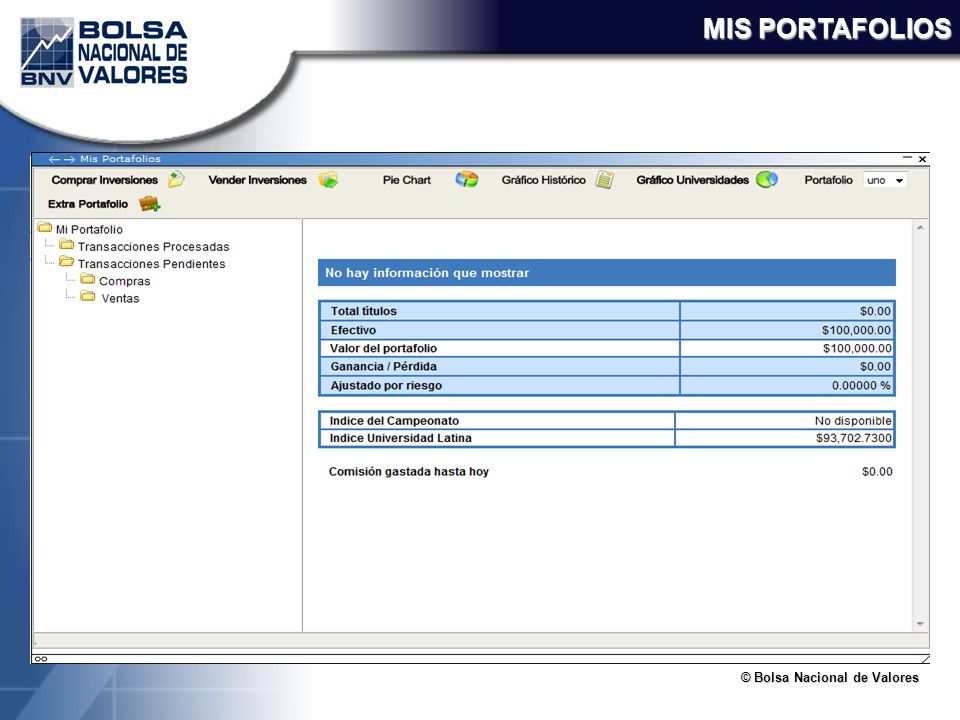This screenshot has width=960, height=720.
Task: Click the link icon in status bar
Action: pyautogui.click(x=41, y=659)
